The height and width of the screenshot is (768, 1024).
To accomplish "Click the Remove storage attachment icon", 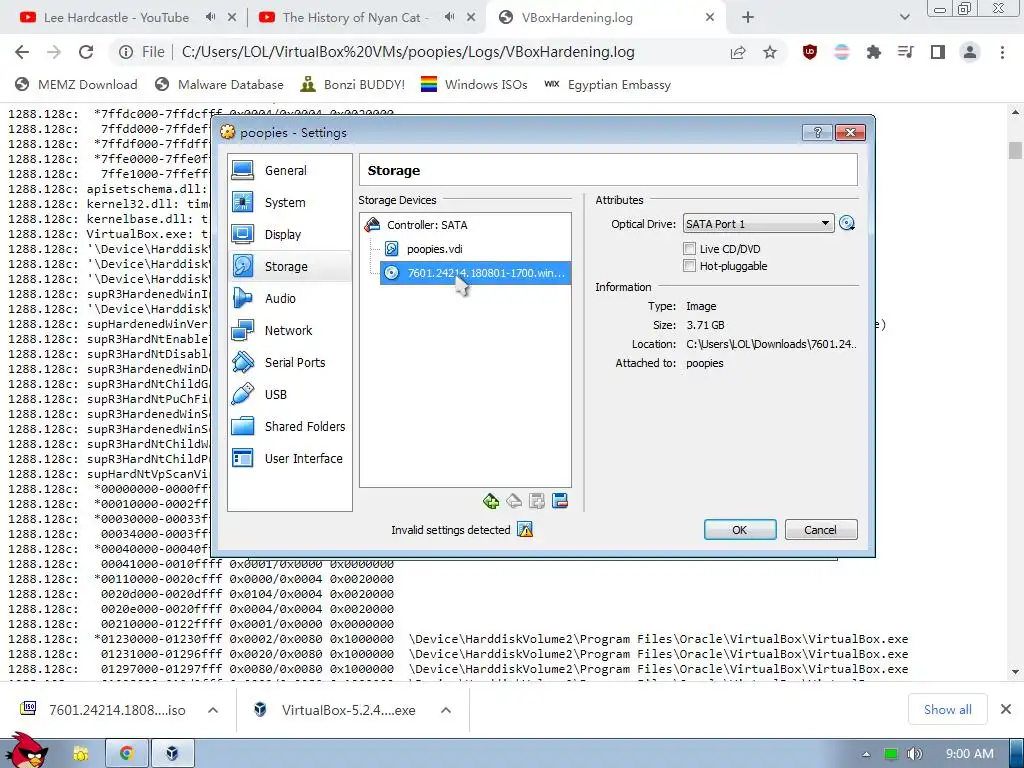I will pos(560,501).
